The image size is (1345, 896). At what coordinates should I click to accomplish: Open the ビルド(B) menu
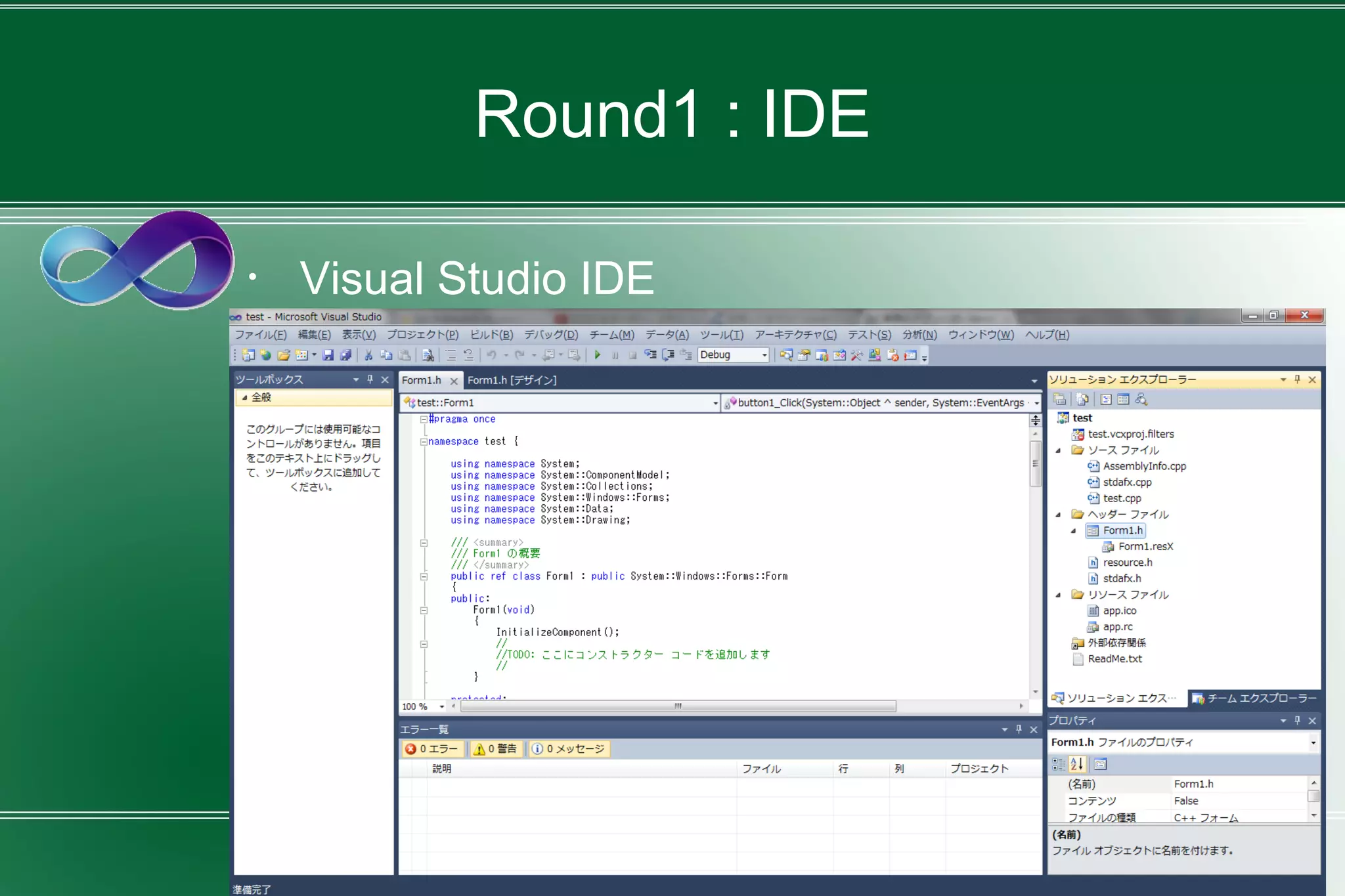[491, 335]
